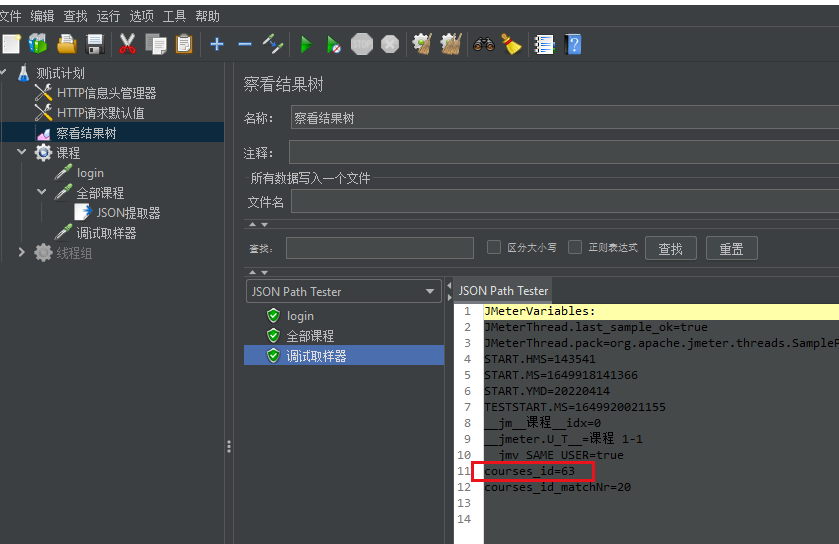This screenshot has height=544, width=839.
Task: Click the START.YMD=20220414 line
Action: [x=546, y=391]
